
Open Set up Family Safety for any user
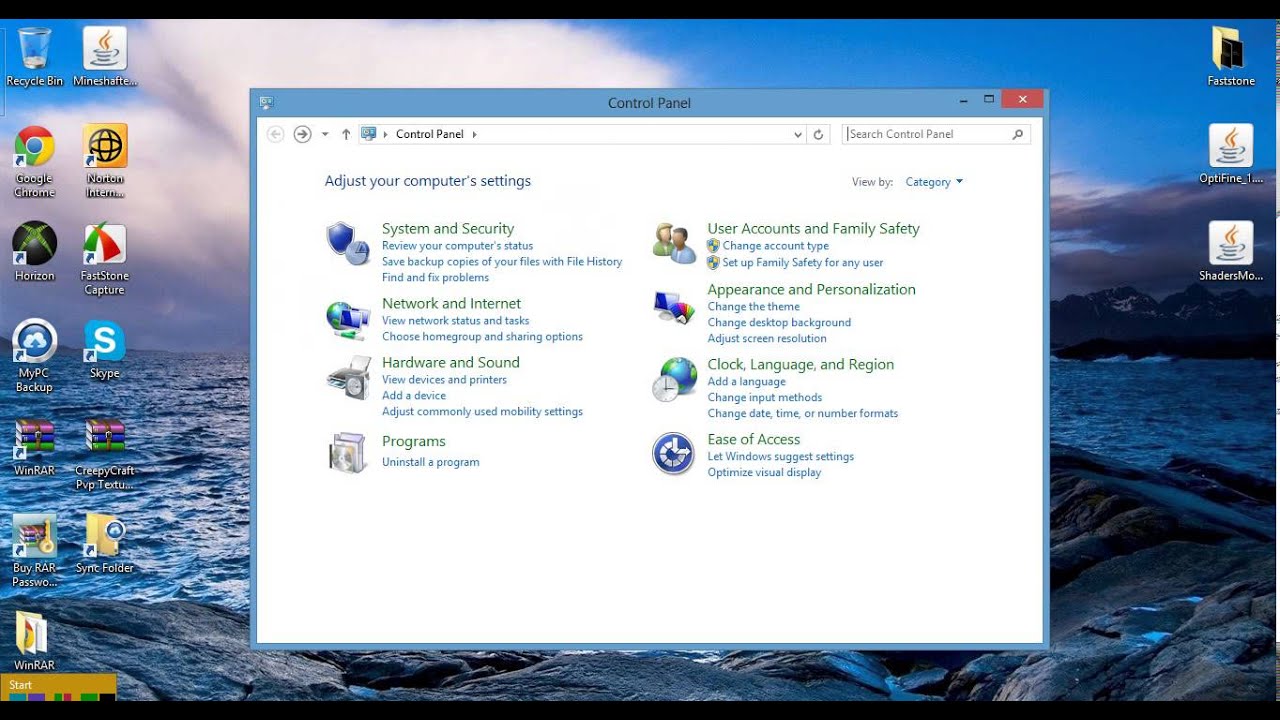(x=803, y=263)
